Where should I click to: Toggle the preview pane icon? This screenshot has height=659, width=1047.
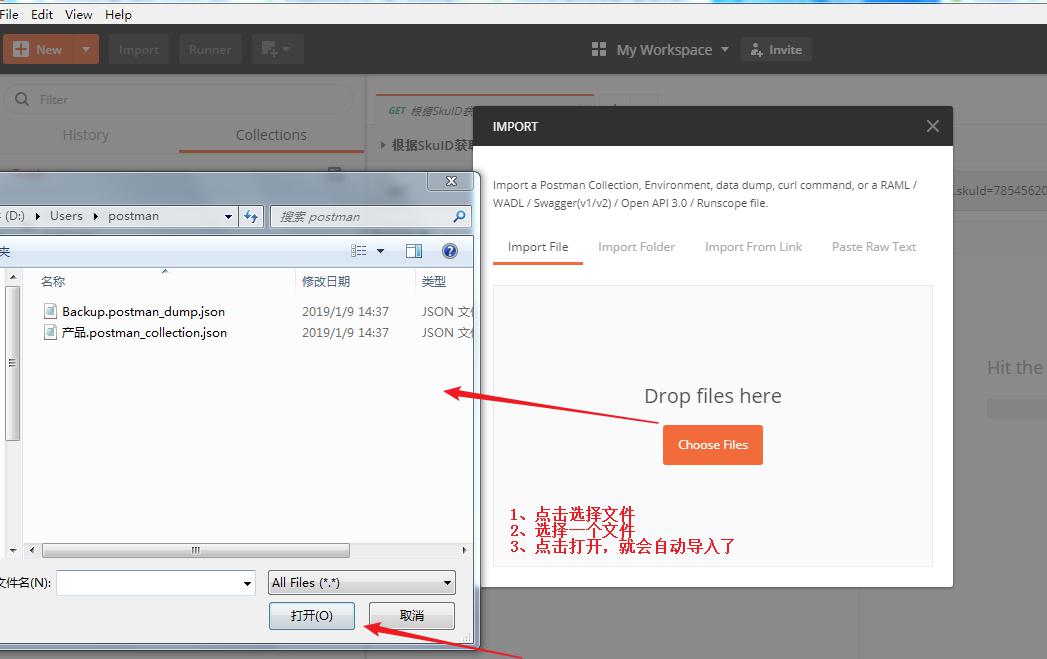(414, 251)
